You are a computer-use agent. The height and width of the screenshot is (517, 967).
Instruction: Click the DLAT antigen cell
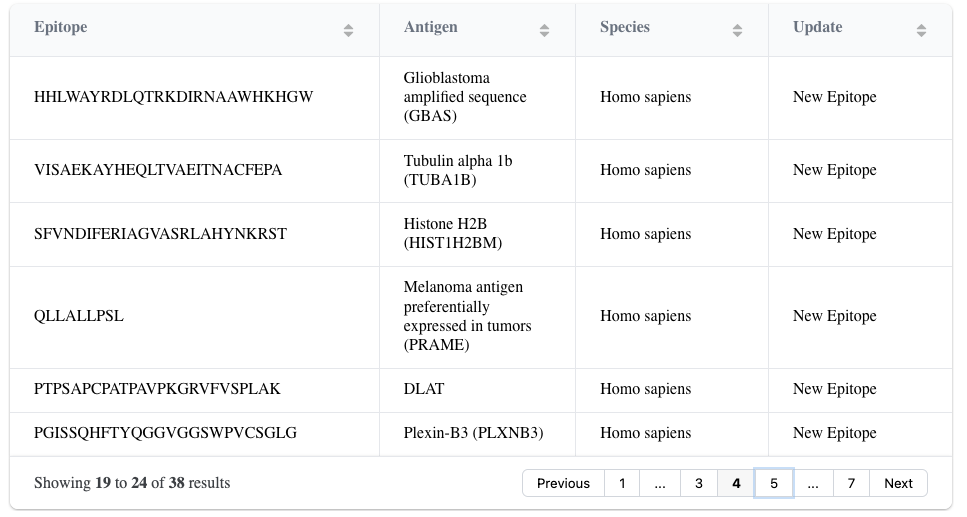[477, 390]
